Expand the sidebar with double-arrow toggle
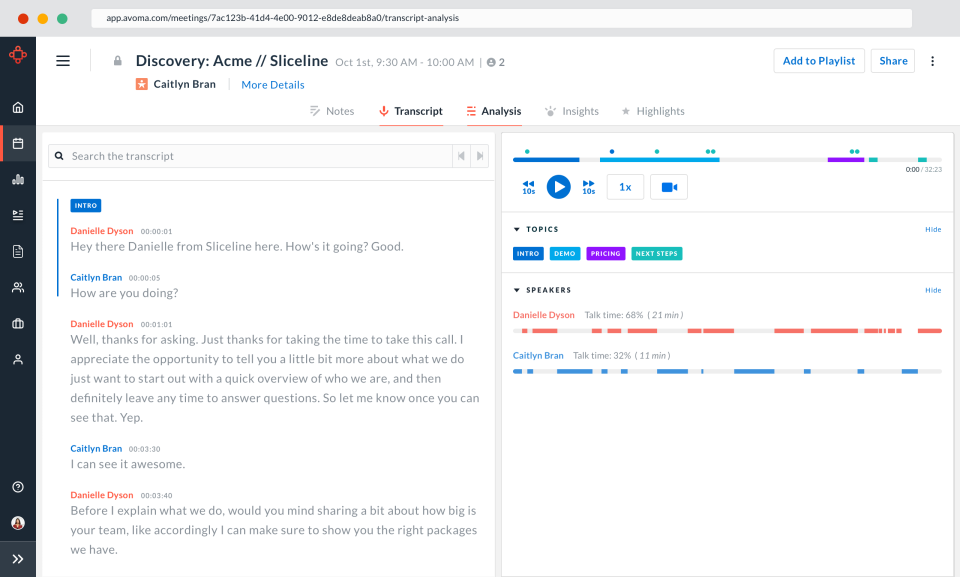This screenshot has height=577, width=960. (x=17, y=558)
